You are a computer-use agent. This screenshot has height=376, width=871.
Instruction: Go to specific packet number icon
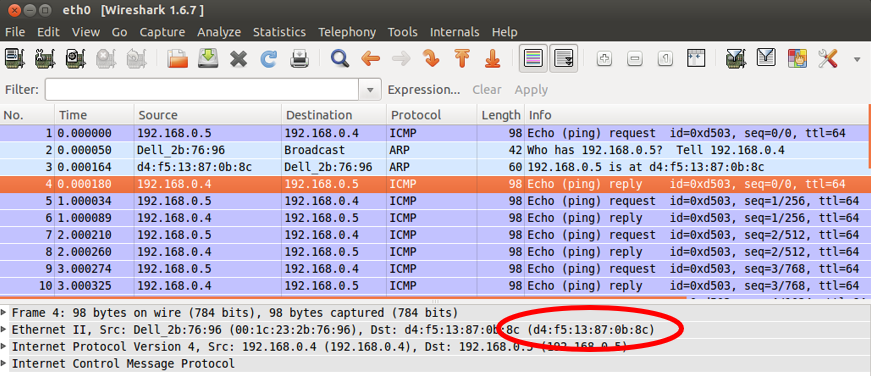click(431, 58)
